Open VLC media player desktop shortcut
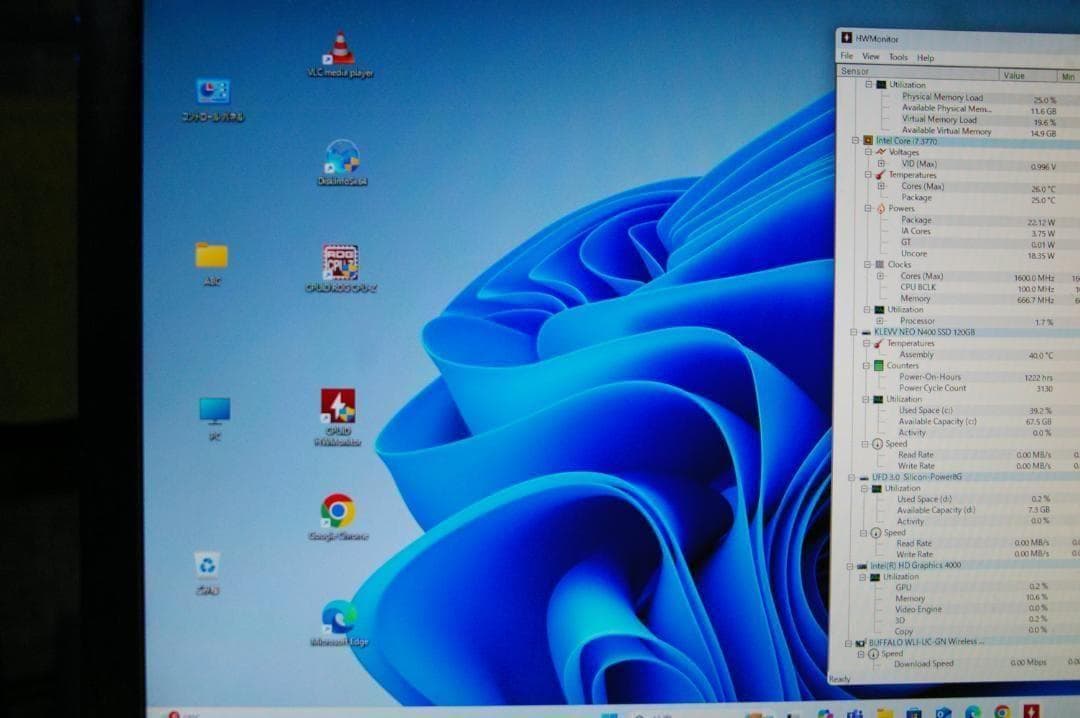 (342, 51)
